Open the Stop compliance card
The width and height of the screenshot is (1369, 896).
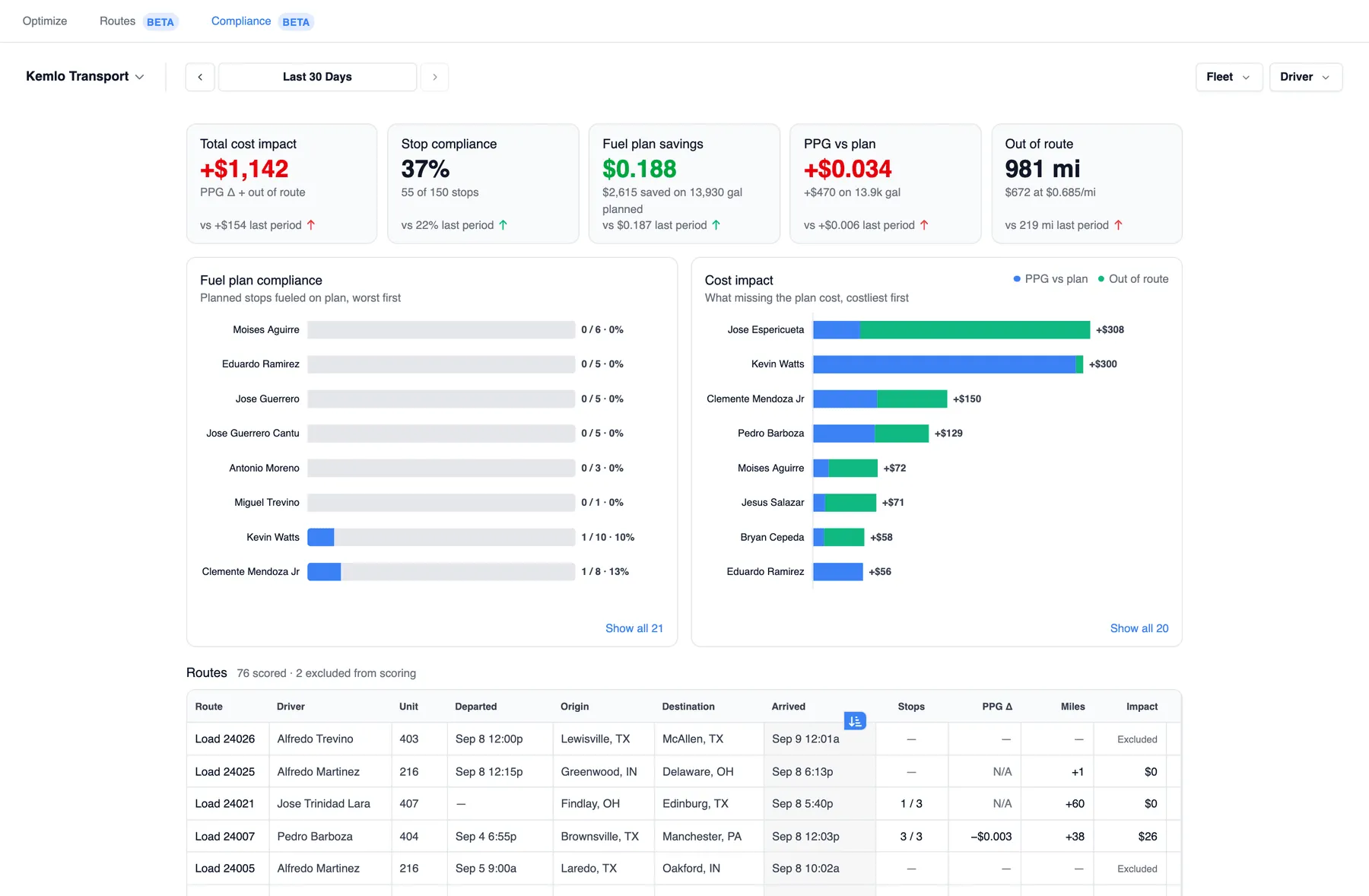483,184
